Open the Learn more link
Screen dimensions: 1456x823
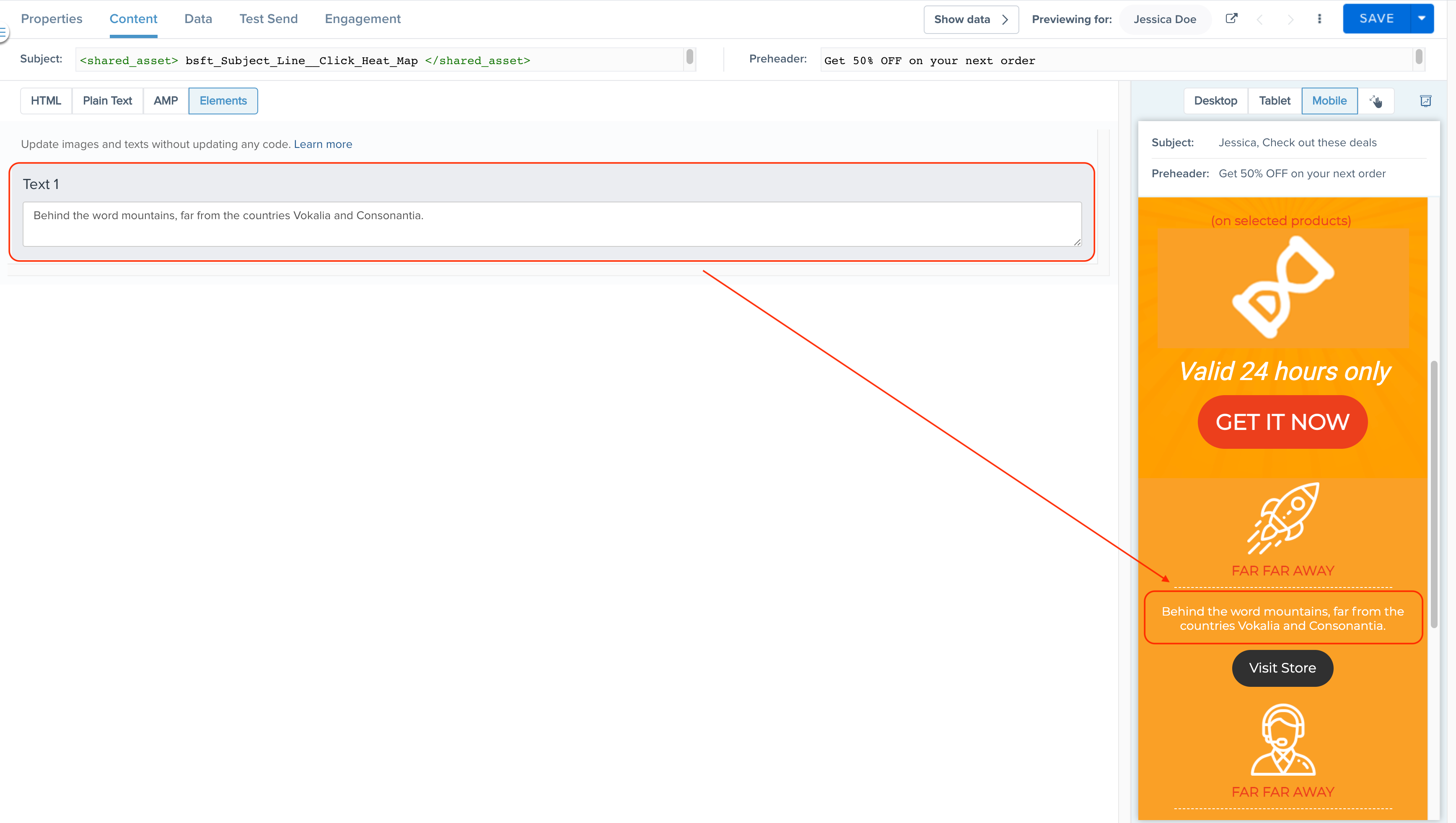tap(323, 144)
